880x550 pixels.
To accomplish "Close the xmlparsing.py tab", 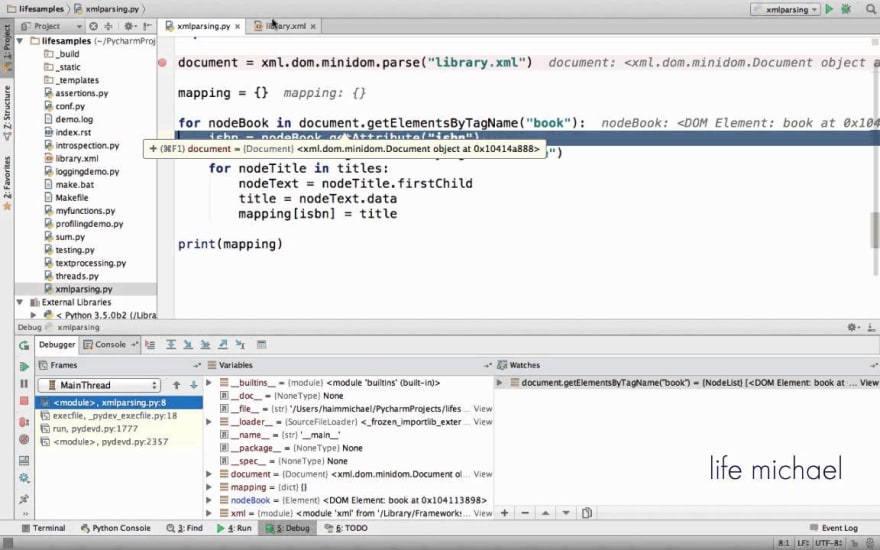I will point(238,26).
